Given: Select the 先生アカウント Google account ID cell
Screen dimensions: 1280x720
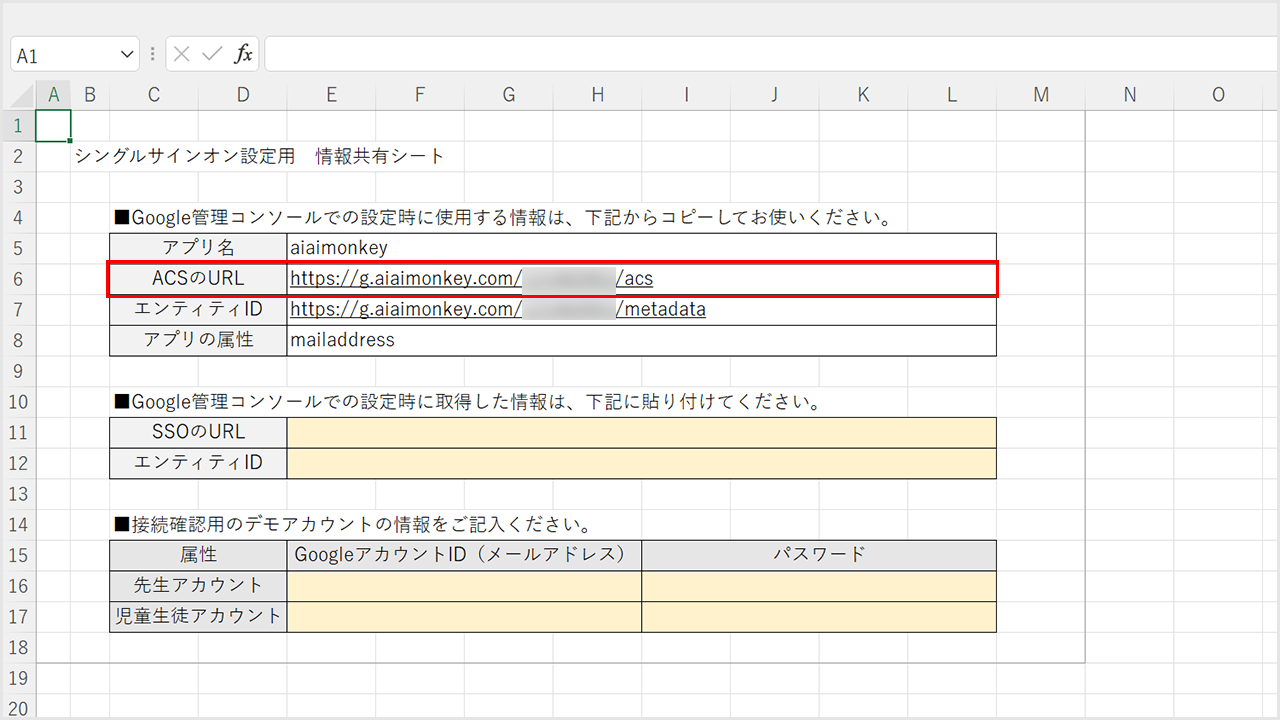Looking at the screenshot, I should tap(464, 586).
